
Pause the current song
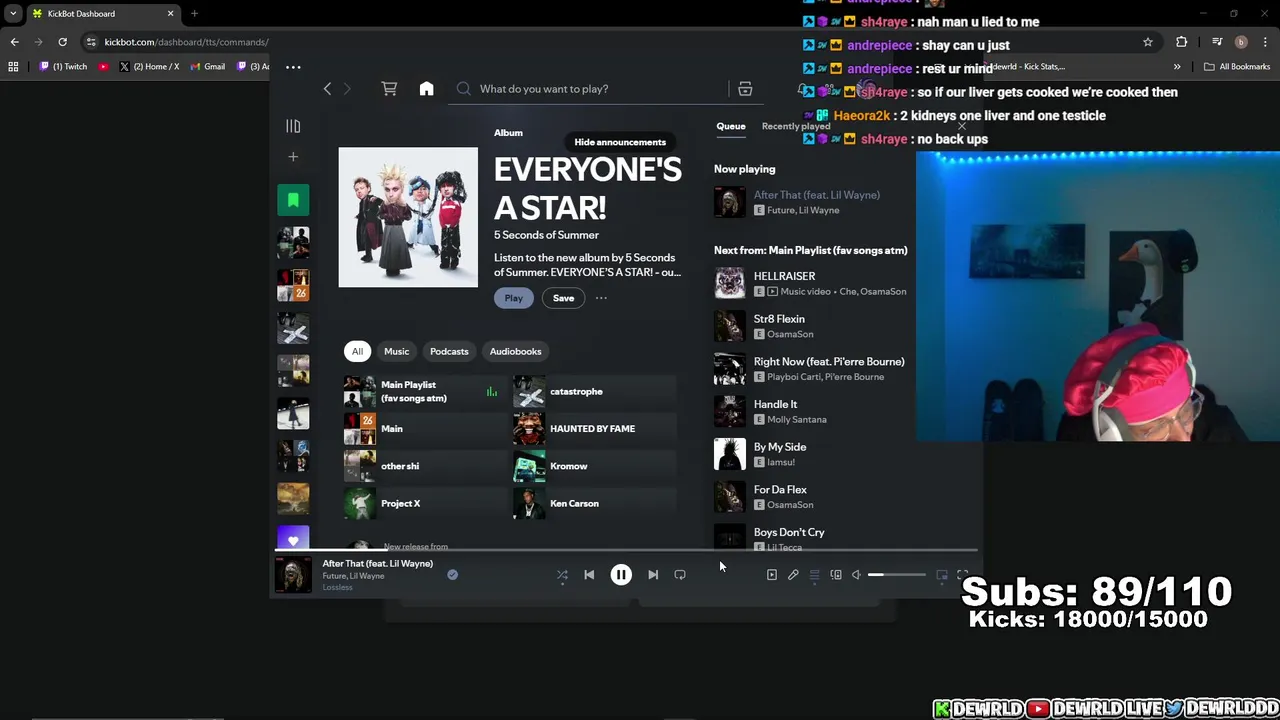pyautogui.click(x=621, y=575)
